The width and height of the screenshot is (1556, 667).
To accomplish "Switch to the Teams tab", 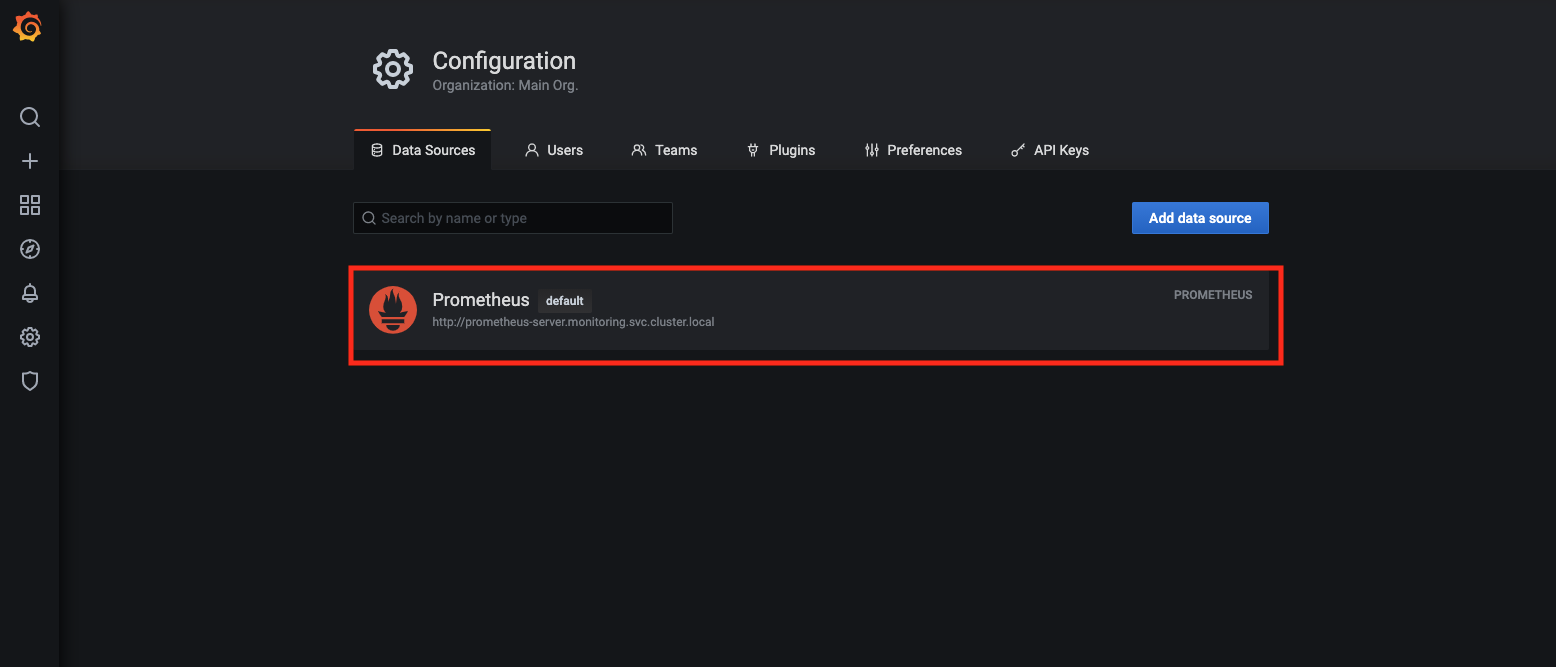I will click(664, 150).
